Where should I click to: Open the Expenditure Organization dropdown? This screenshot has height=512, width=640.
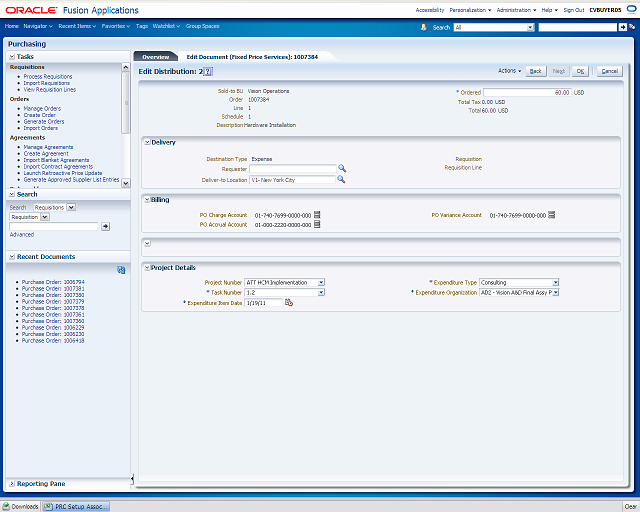[x=556, y=292]
